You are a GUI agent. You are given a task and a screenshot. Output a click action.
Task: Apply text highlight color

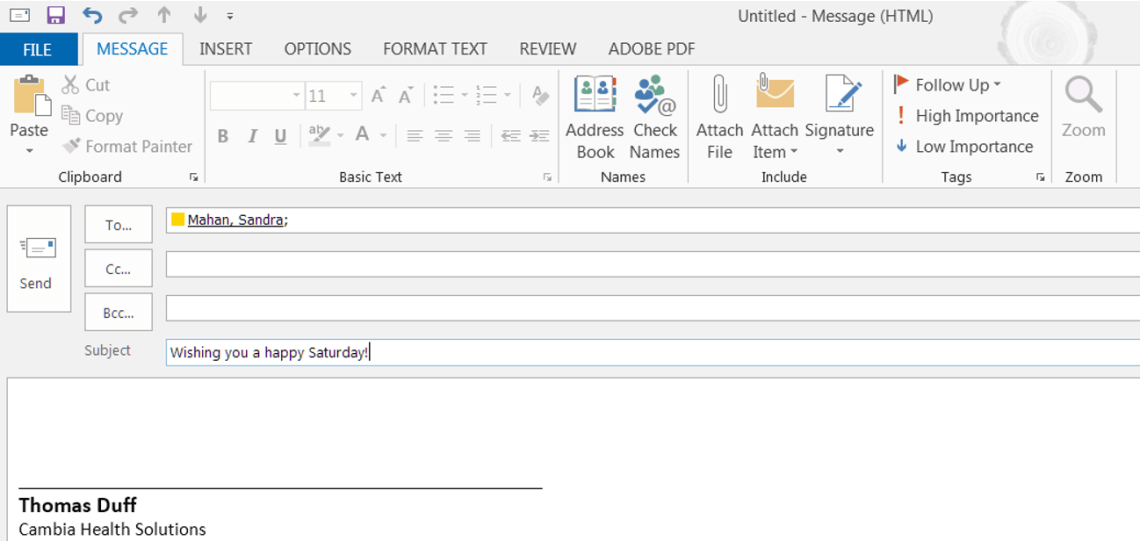pos(319,135)
